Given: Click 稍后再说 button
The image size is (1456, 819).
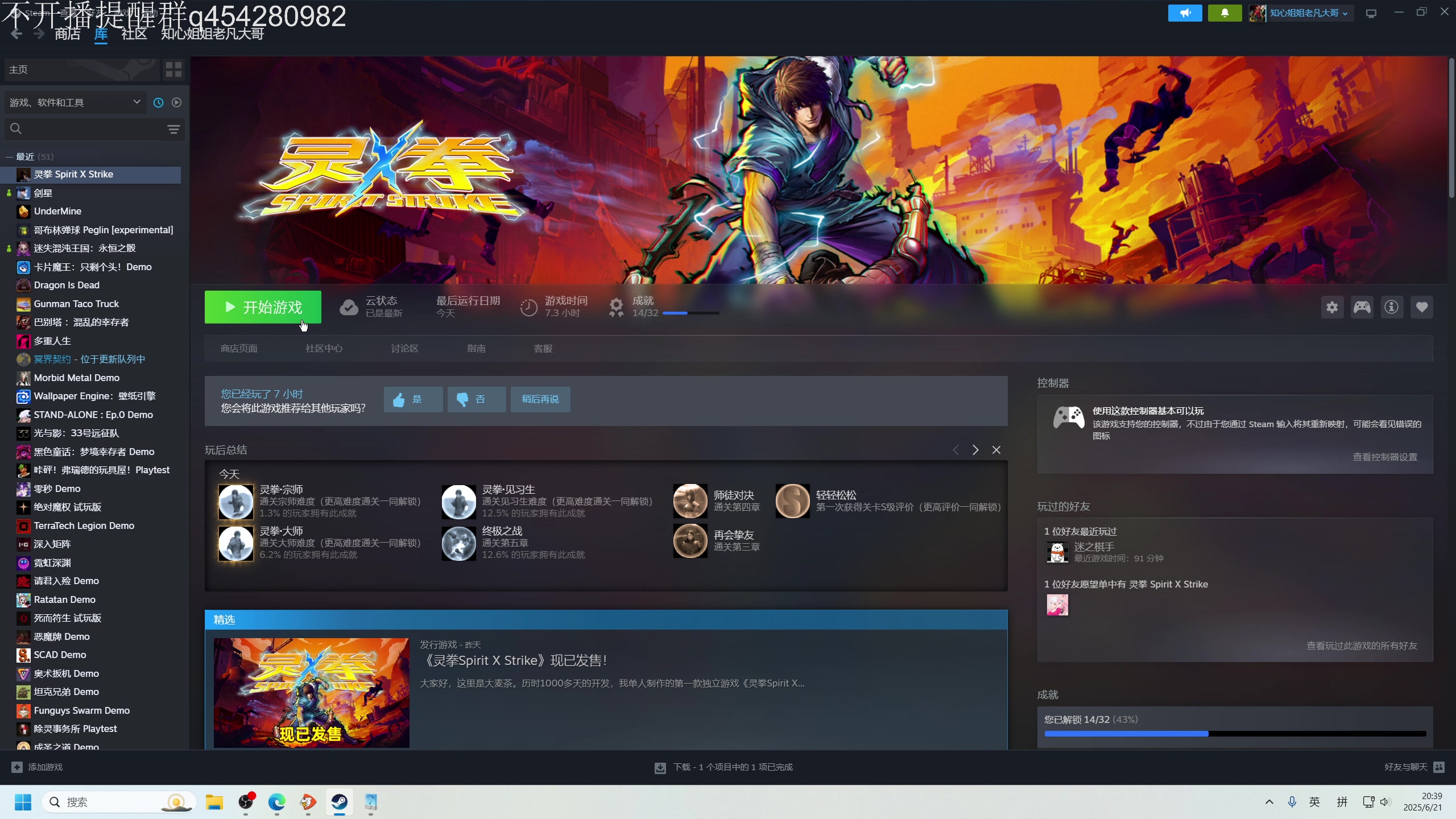Looking at the screenshot, I should point(540,399).
